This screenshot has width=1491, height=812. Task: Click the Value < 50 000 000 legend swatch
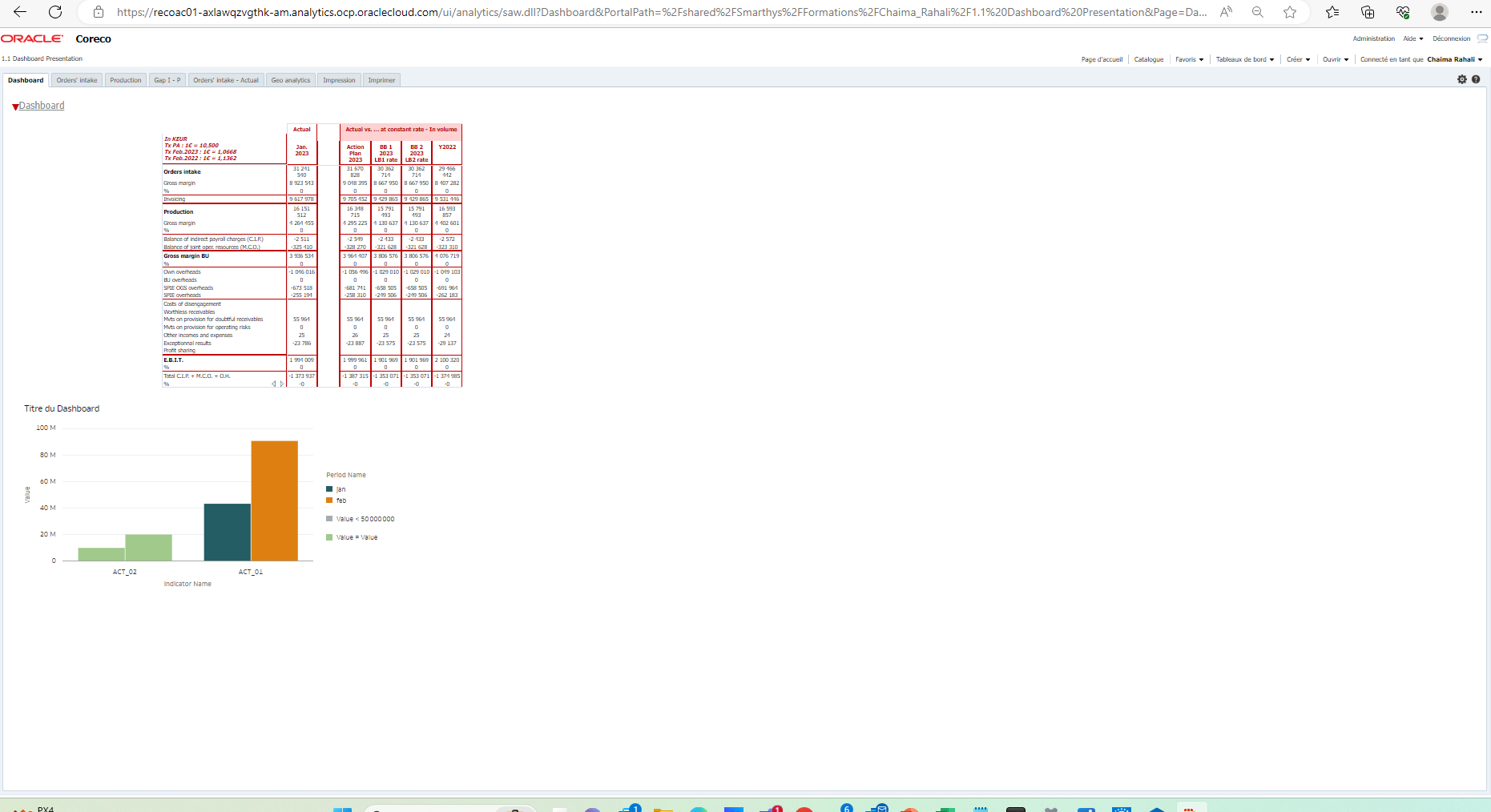tap(329, 519)
